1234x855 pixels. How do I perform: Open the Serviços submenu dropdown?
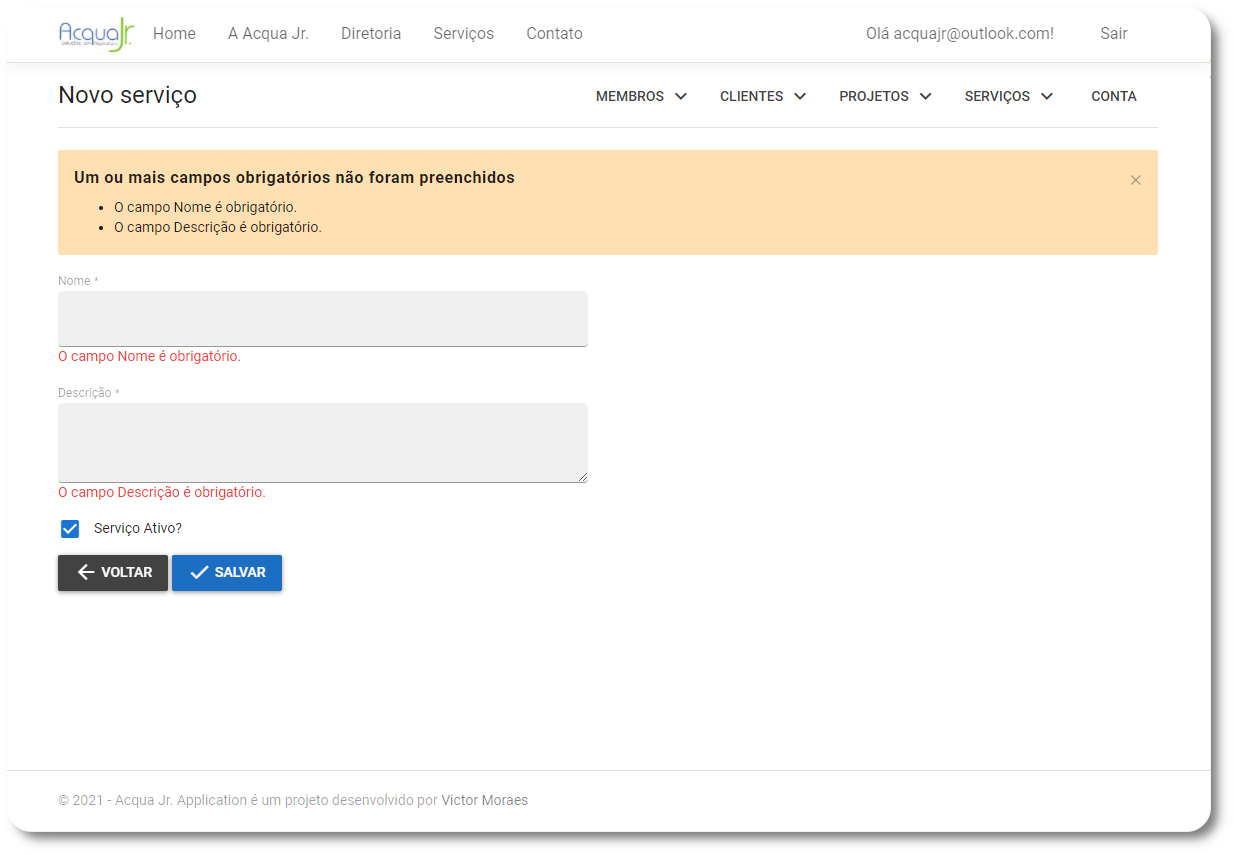click(1008, 97)
